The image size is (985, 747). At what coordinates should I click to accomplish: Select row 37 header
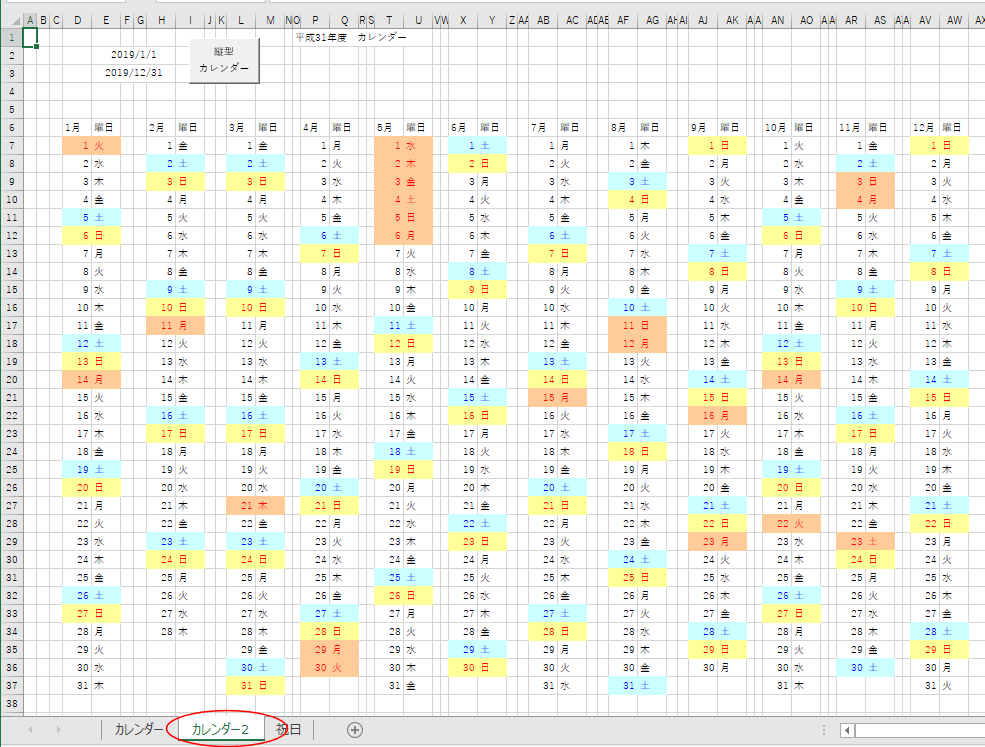pos(10,685)
